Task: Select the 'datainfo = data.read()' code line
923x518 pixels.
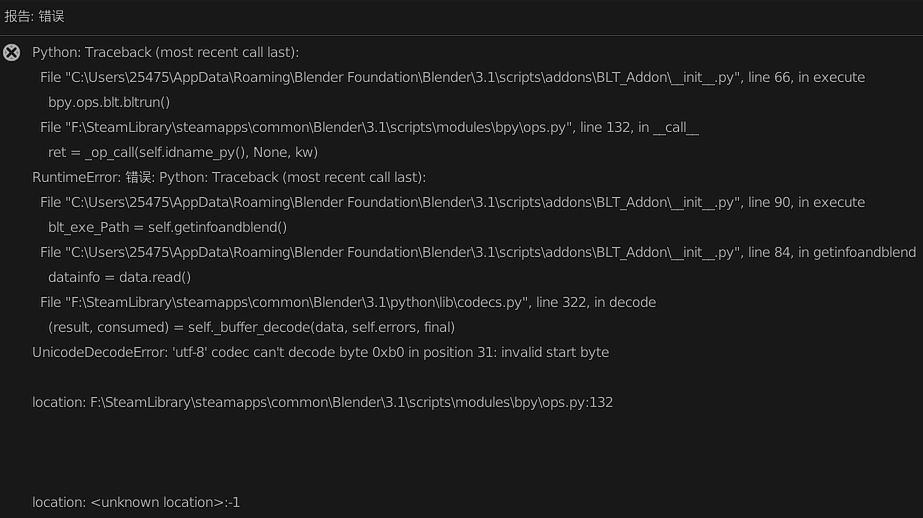Action: click(x=119, y=278)
